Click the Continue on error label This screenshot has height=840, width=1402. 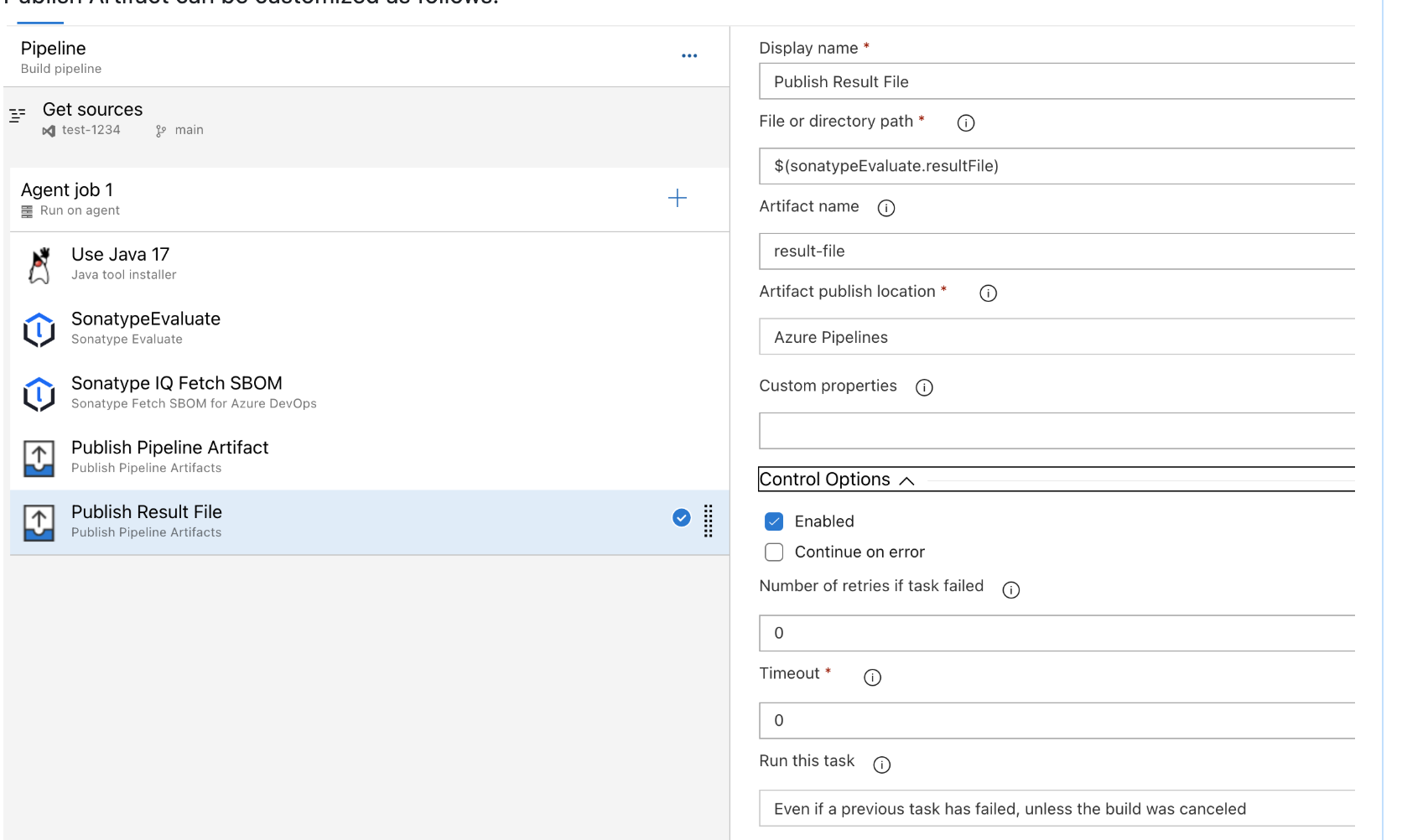(x=859, y=552)
